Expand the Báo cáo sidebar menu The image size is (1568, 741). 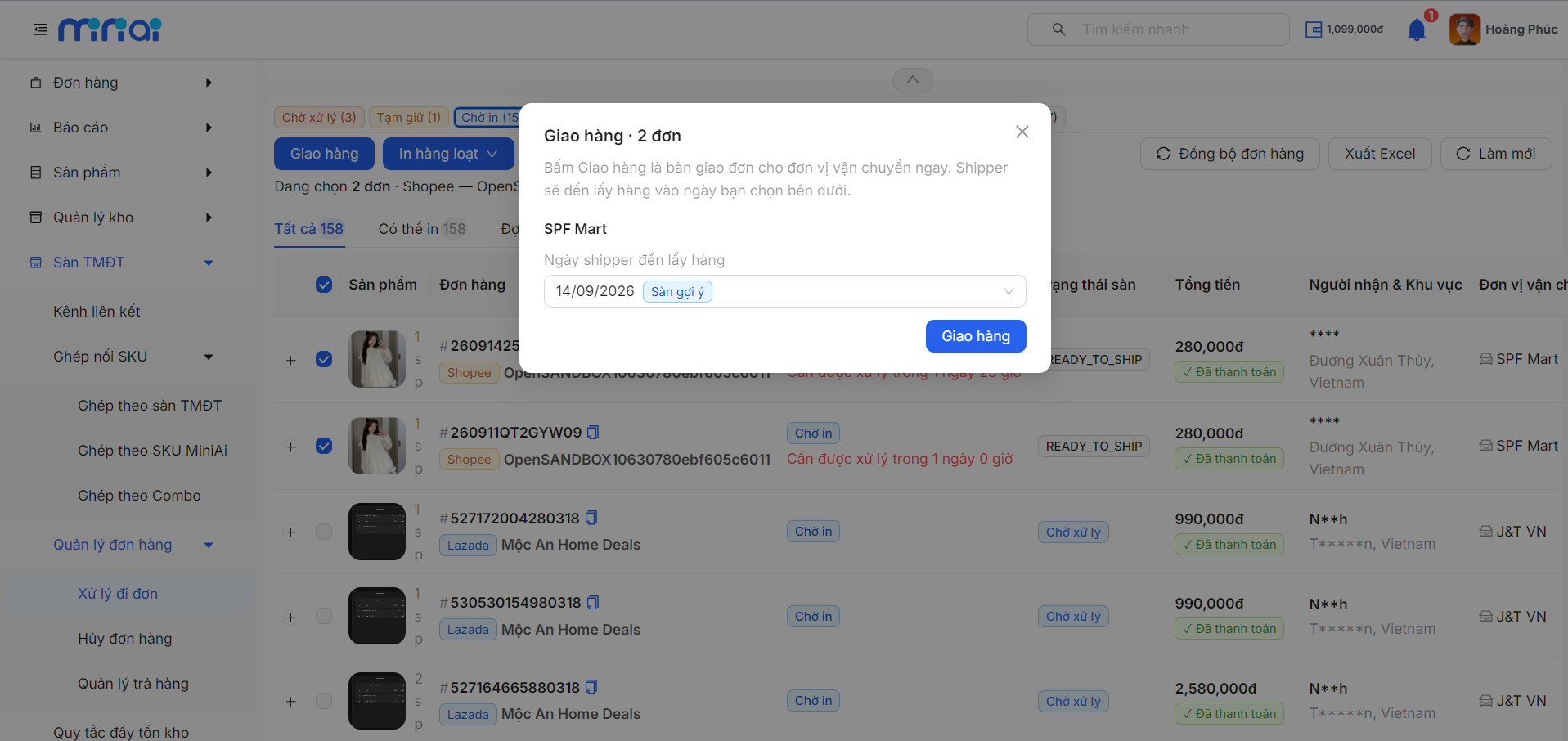(x=209, y=128)
